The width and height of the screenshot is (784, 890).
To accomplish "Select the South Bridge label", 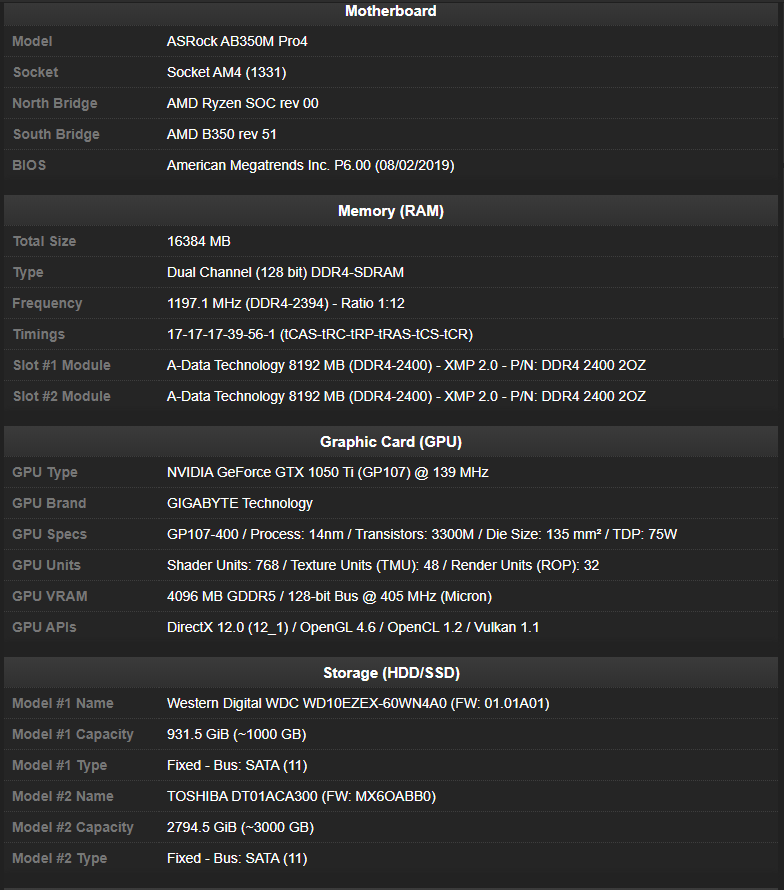I will [56, 135].
